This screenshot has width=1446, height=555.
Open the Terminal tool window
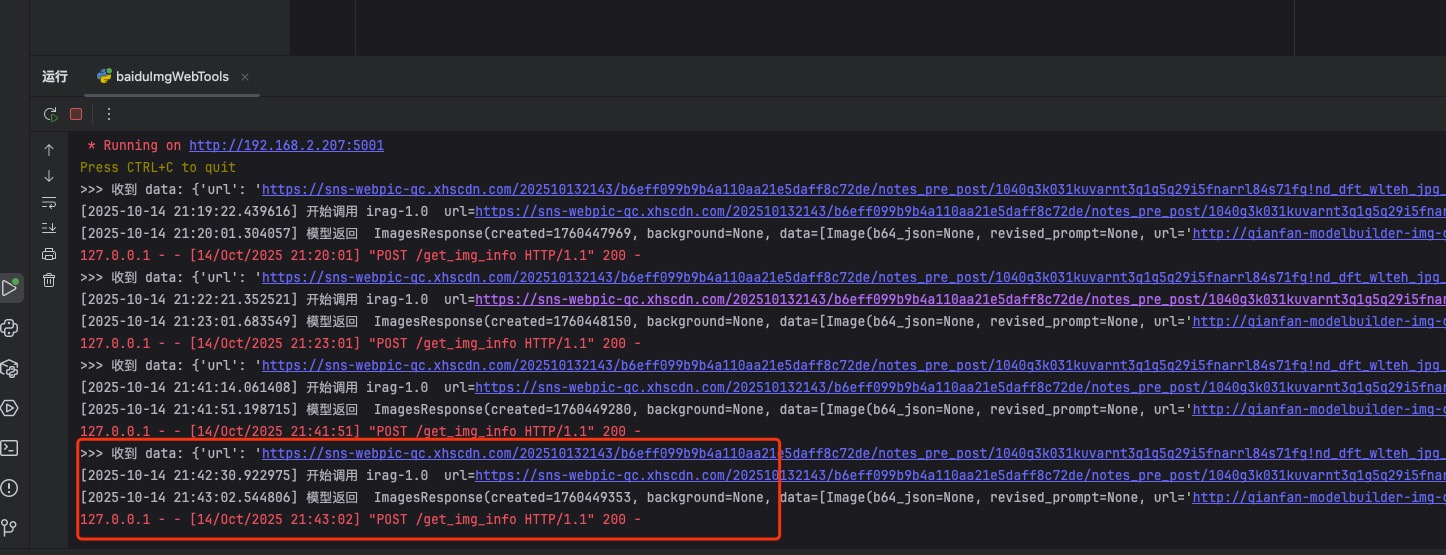pyautogui.click(x=10, y=448)
